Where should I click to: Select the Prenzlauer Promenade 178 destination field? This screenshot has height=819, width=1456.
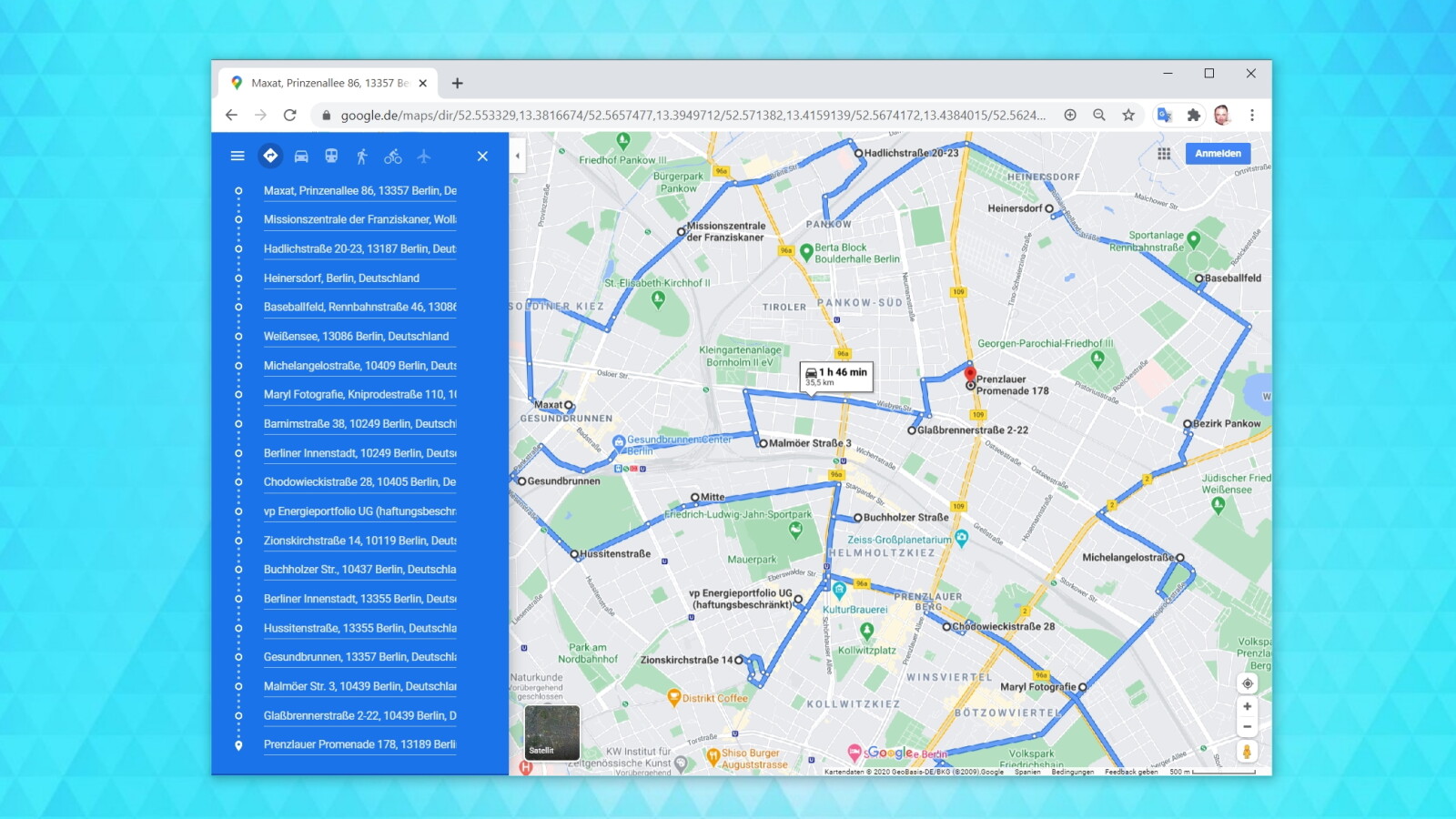(x=359, y=744)
